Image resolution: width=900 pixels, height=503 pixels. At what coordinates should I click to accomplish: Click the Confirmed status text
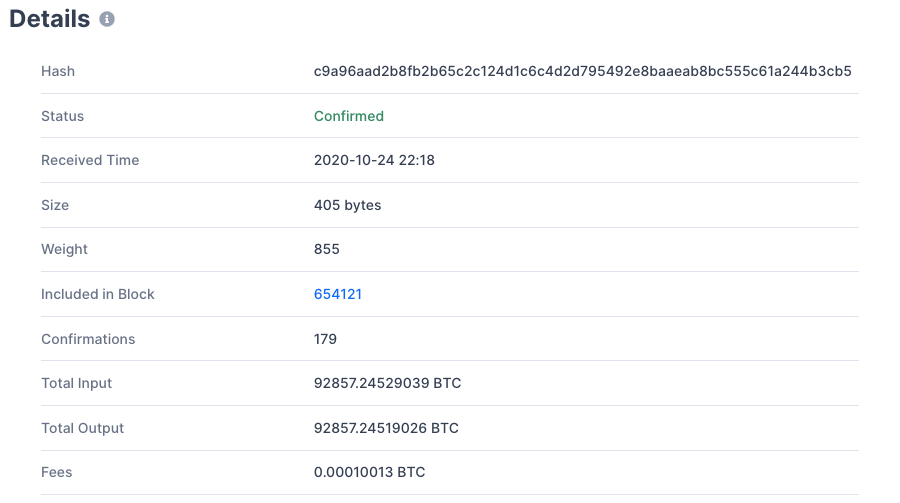(348, 116)
